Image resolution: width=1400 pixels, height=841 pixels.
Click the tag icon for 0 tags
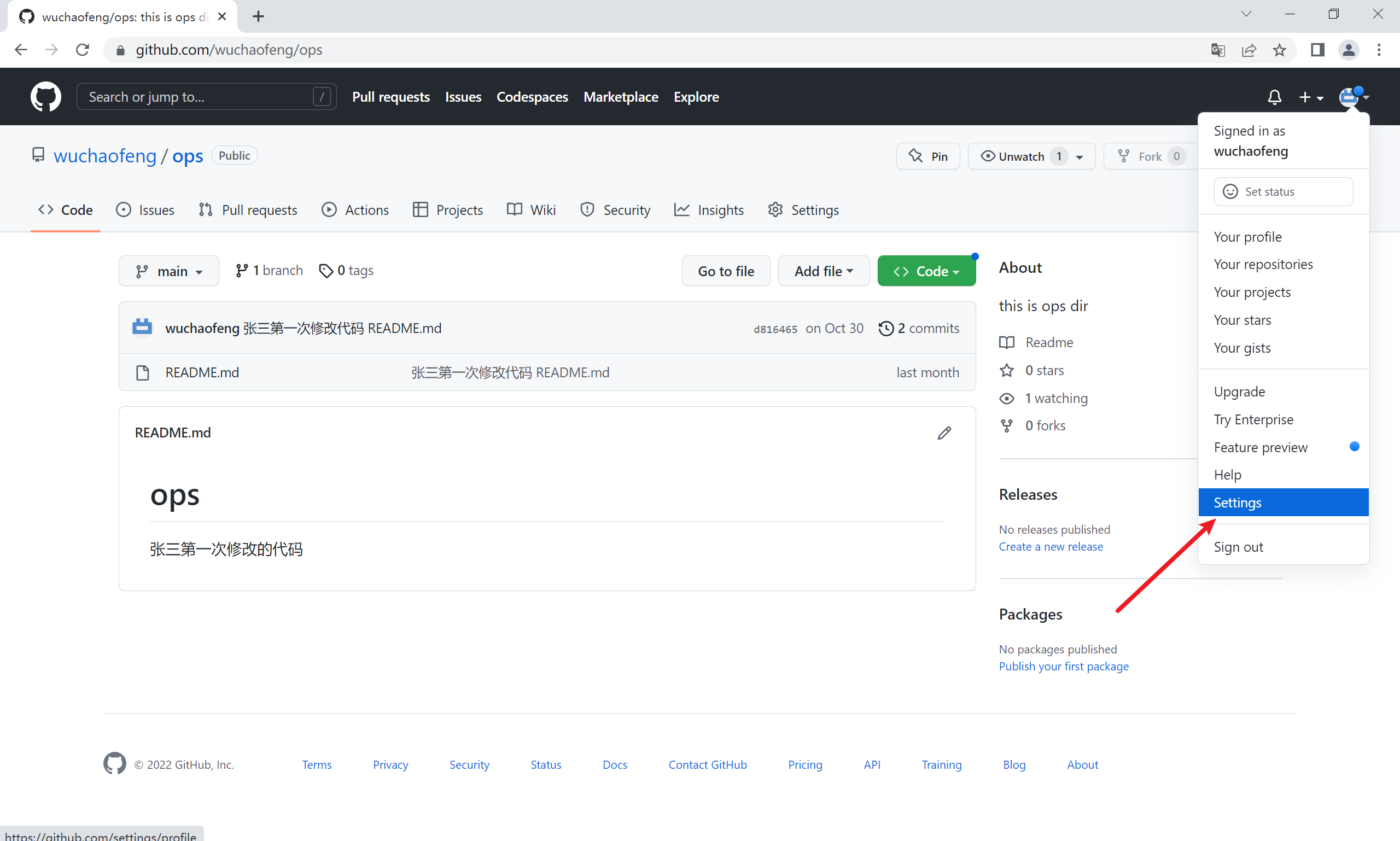coord(326,271)
